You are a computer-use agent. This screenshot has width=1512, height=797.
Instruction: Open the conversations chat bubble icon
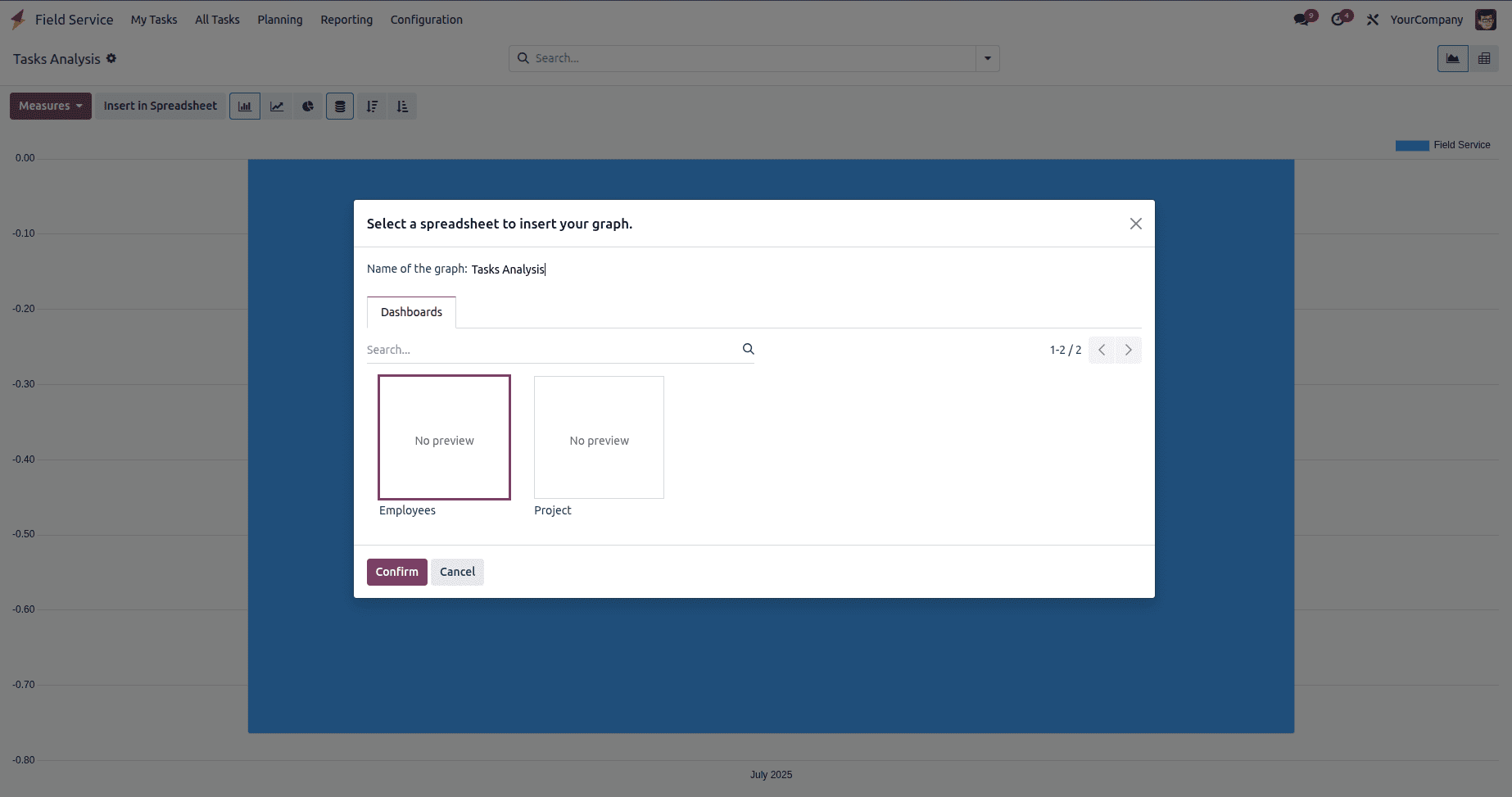(x=1302, y=20)
